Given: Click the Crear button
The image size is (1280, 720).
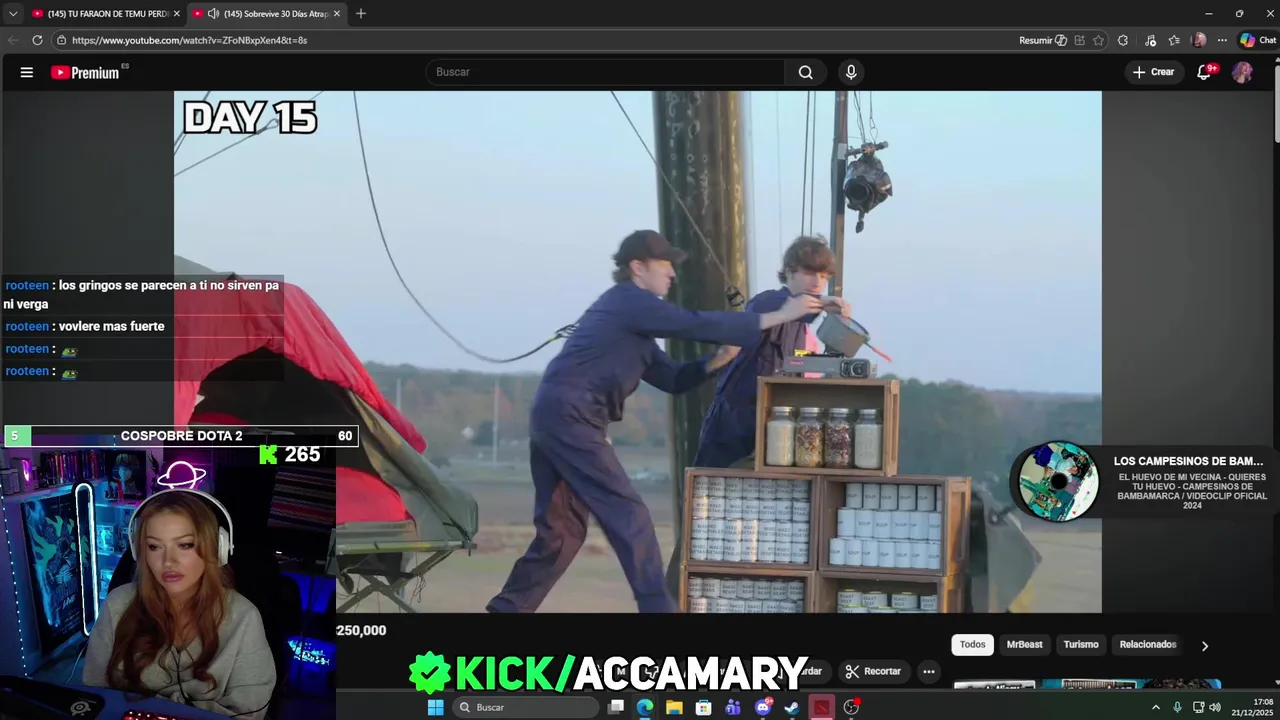Looking at the screenshot, I should coord(1153,72).
